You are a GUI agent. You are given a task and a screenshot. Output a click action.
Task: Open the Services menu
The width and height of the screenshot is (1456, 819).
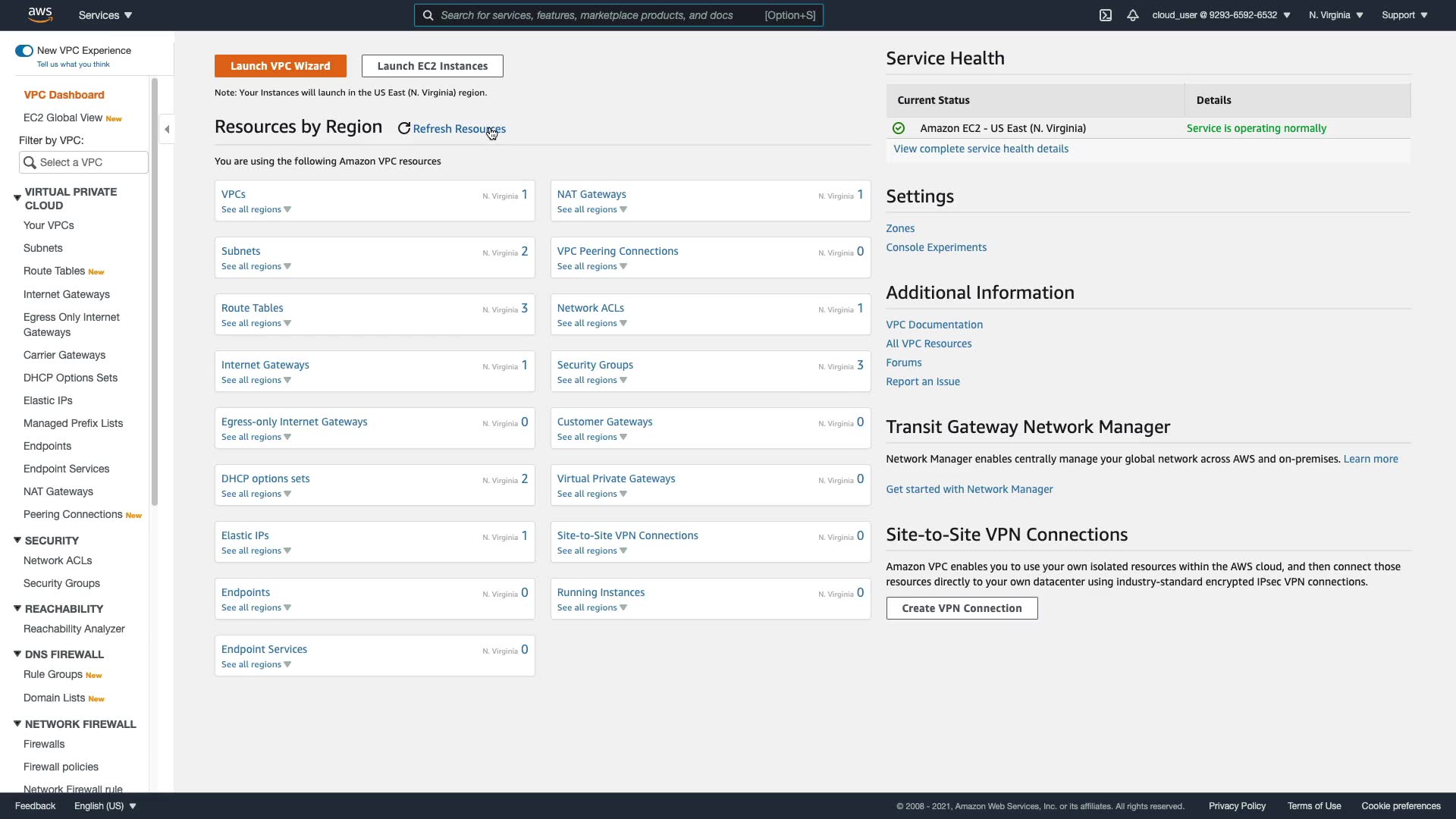click(105, 15)
